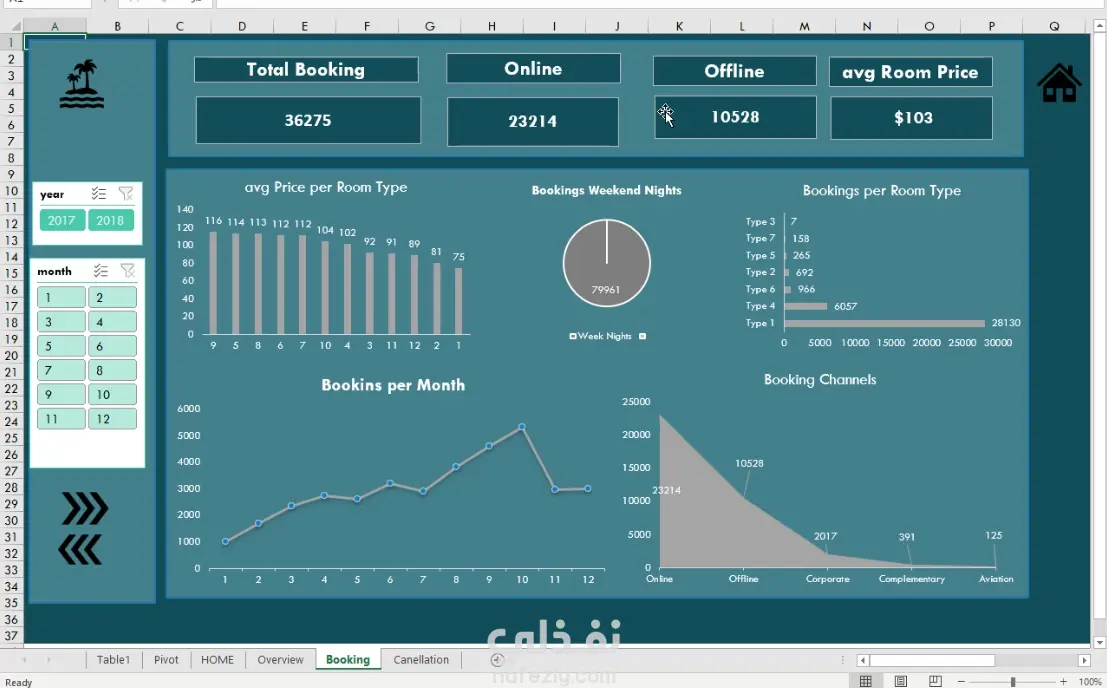The image size is (1107, 688).
Task: Click the 23214 online value box
Action: coord(533,121)
